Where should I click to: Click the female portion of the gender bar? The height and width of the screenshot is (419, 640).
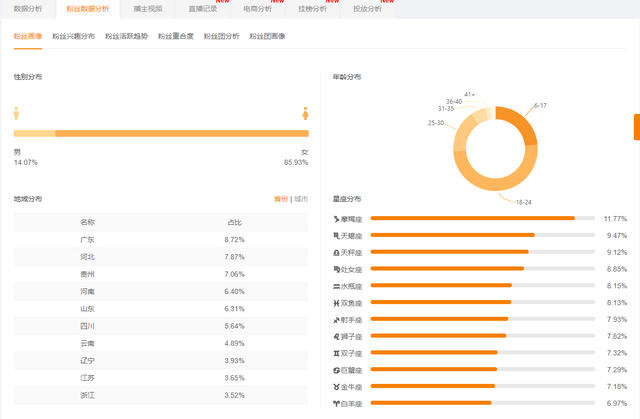pyautogui.click(x=180, y=133)
